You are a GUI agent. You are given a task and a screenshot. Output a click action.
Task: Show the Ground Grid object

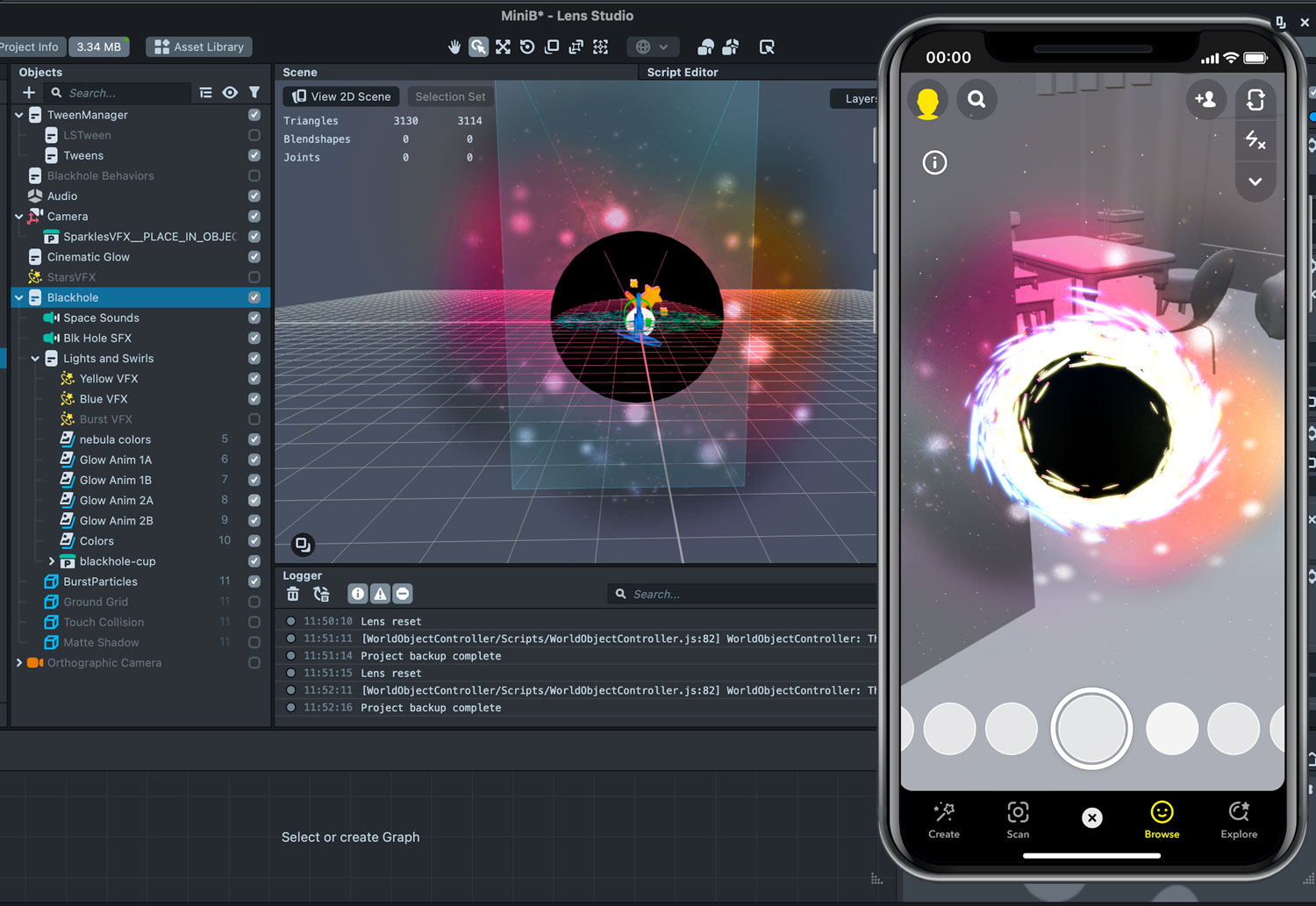click(x=254, y=602)
